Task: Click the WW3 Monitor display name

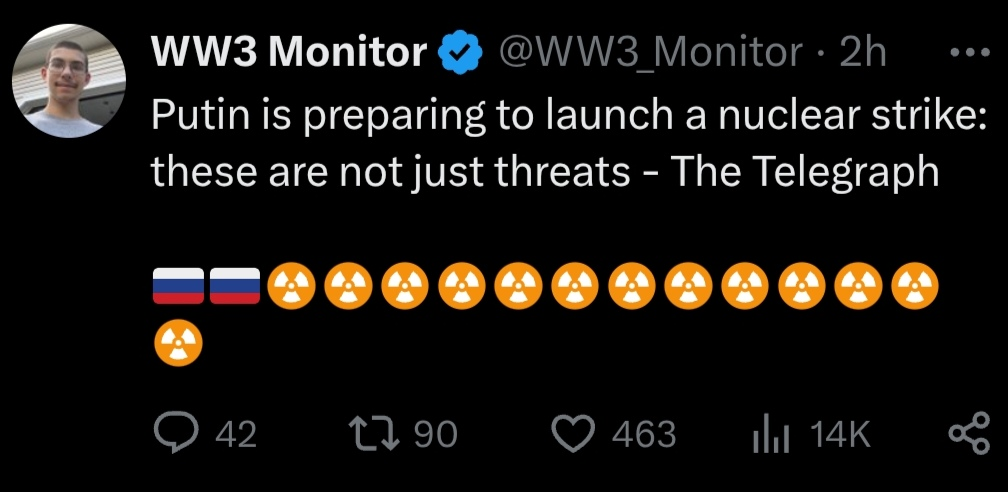Action: 290,53
